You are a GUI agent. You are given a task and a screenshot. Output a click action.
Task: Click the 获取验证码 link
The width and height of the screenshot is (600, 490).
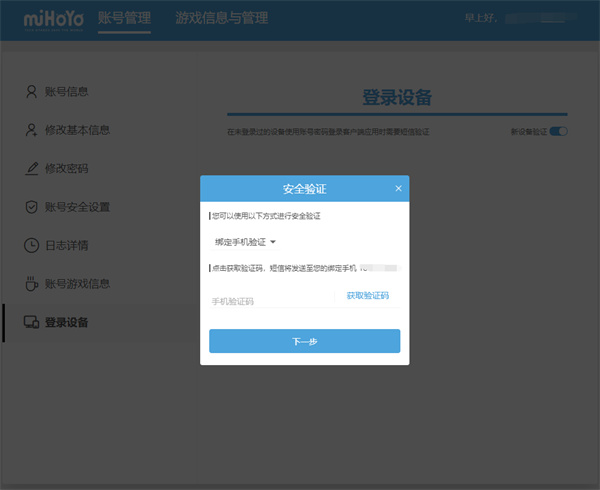tap(367, 296)
